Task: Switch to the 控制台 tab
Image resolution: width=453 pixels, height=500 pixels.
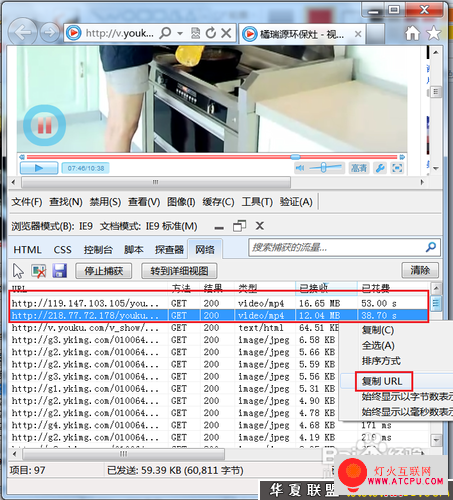Action: point(98,250)
